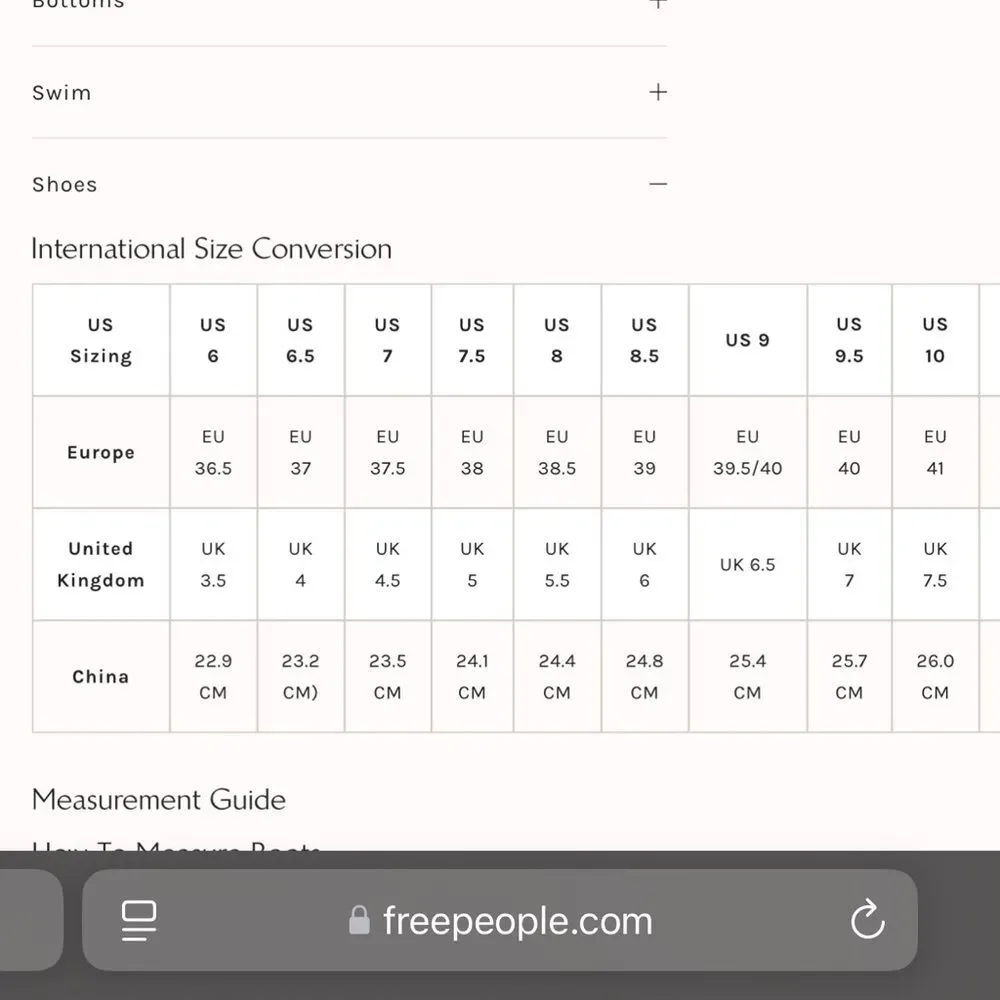Tap the Shoes accordion label
Viewport: 1000px width, 1000px height.
tap(64, 185)
